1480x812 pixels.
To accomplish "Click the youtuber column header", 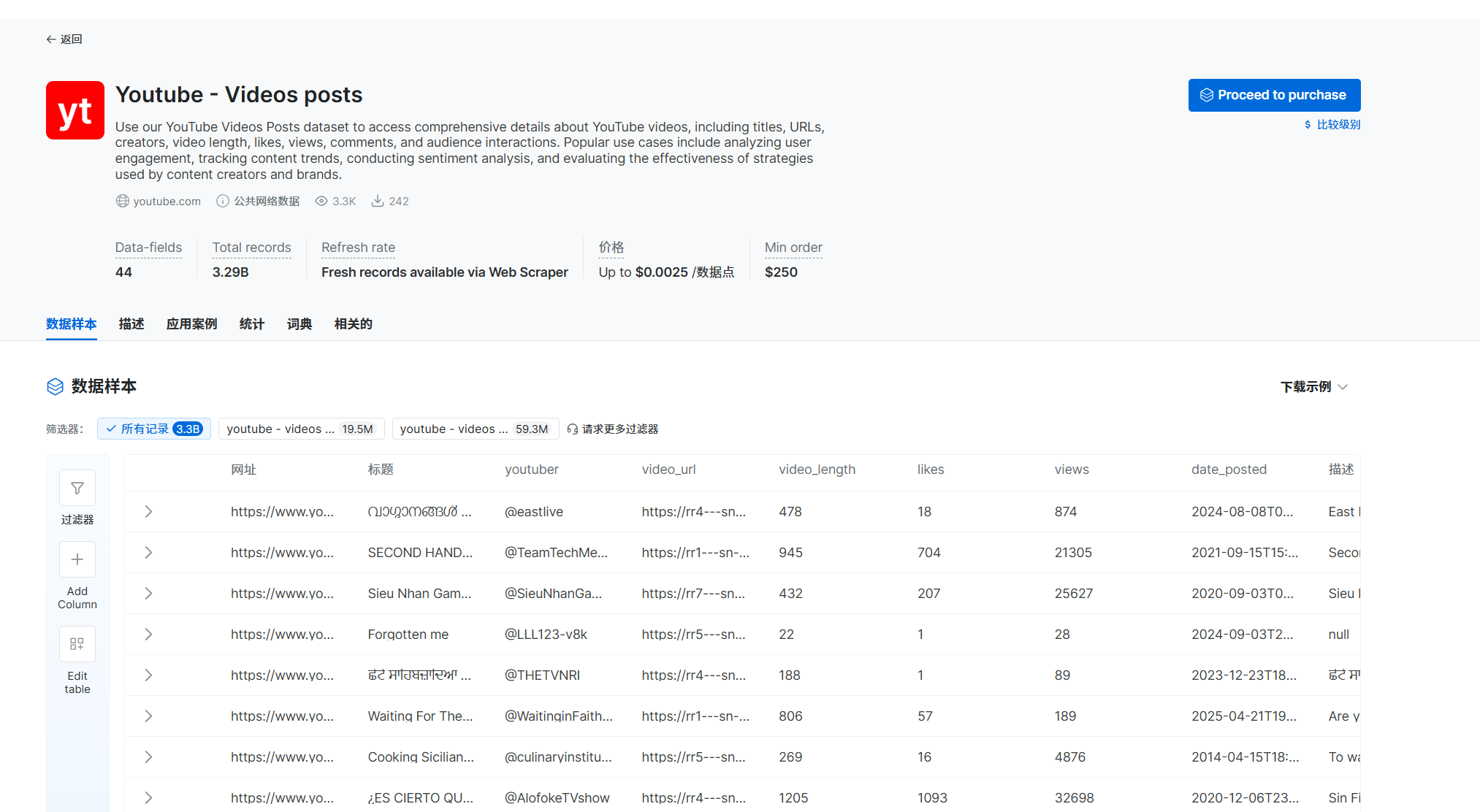I will click(x=532, y=470).
